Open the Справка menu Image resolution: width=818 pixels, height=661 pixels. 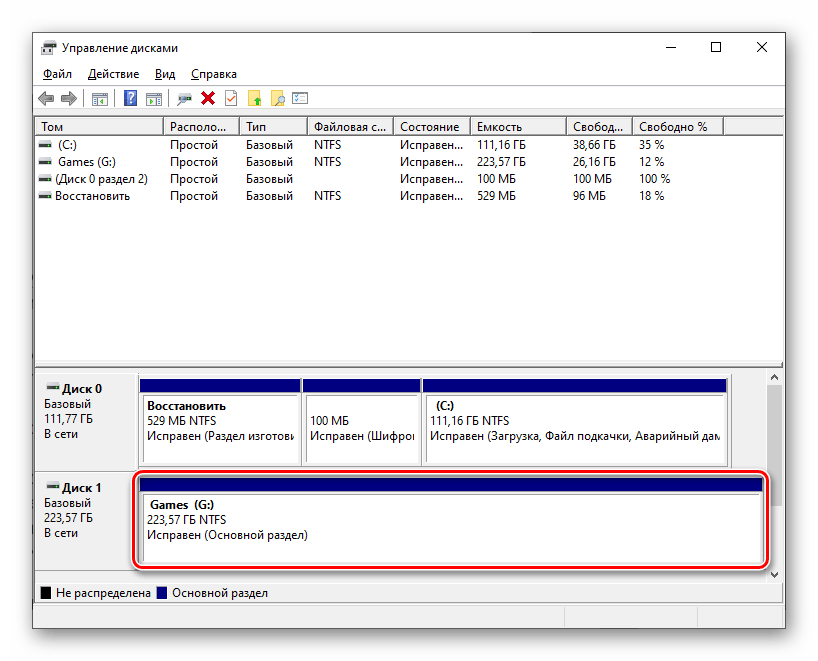213,74
